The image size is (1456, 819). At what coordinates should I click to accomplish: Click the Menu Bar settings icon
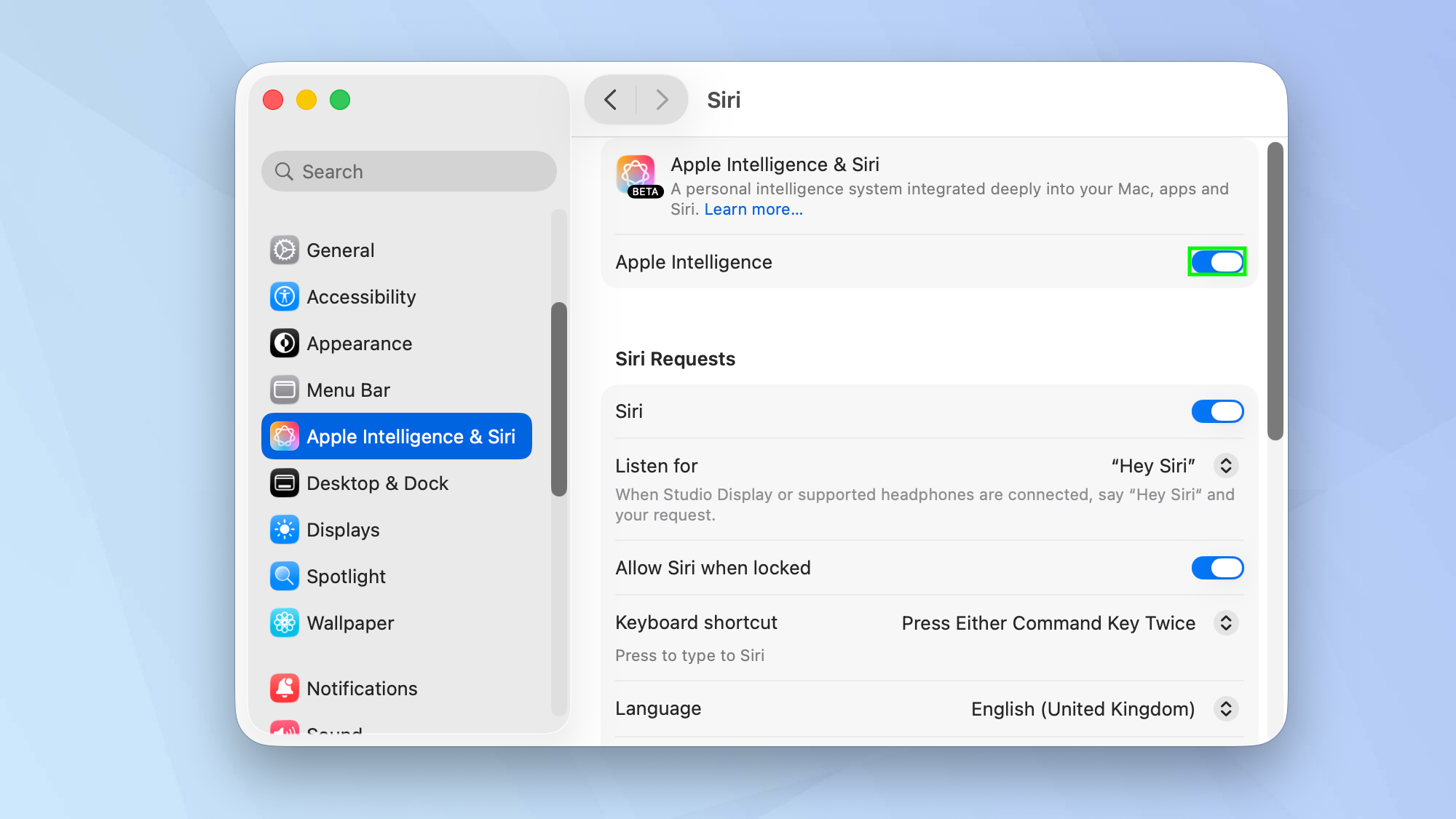[284, 389]
